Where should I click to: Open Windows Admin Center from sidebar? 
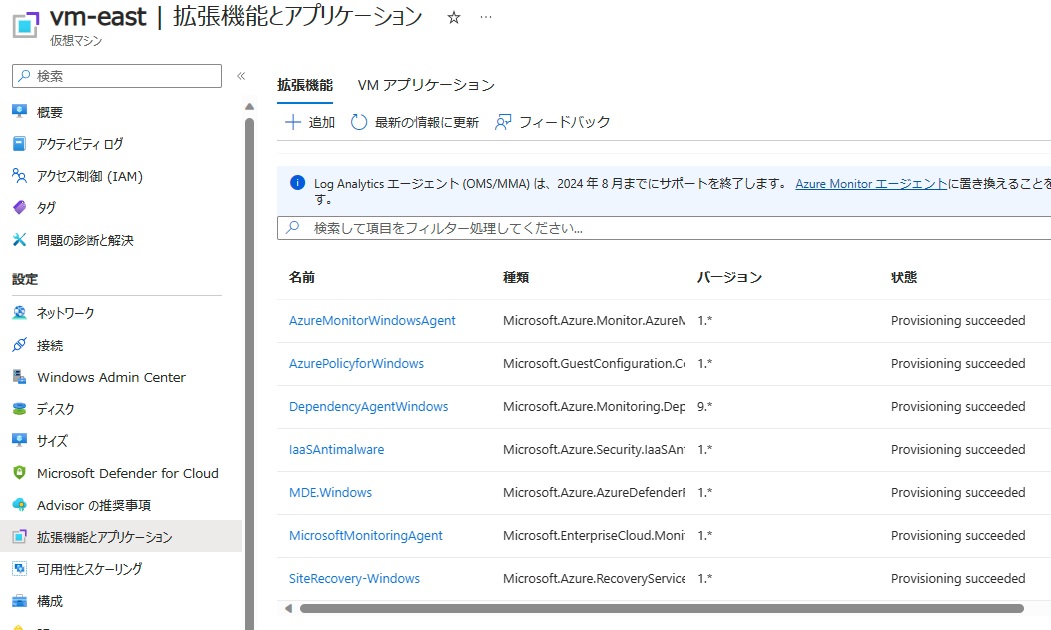(x=111, y=377)
